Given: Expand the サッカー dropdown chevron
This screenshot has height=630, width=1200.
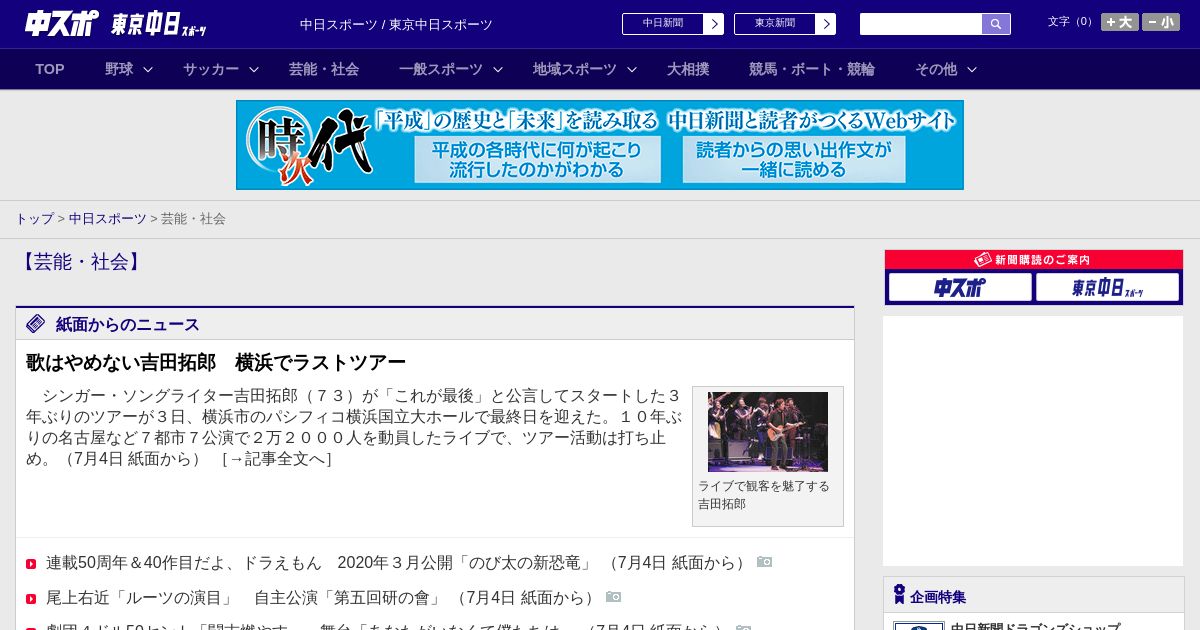Looking at the screenshot, I should 254,69.
